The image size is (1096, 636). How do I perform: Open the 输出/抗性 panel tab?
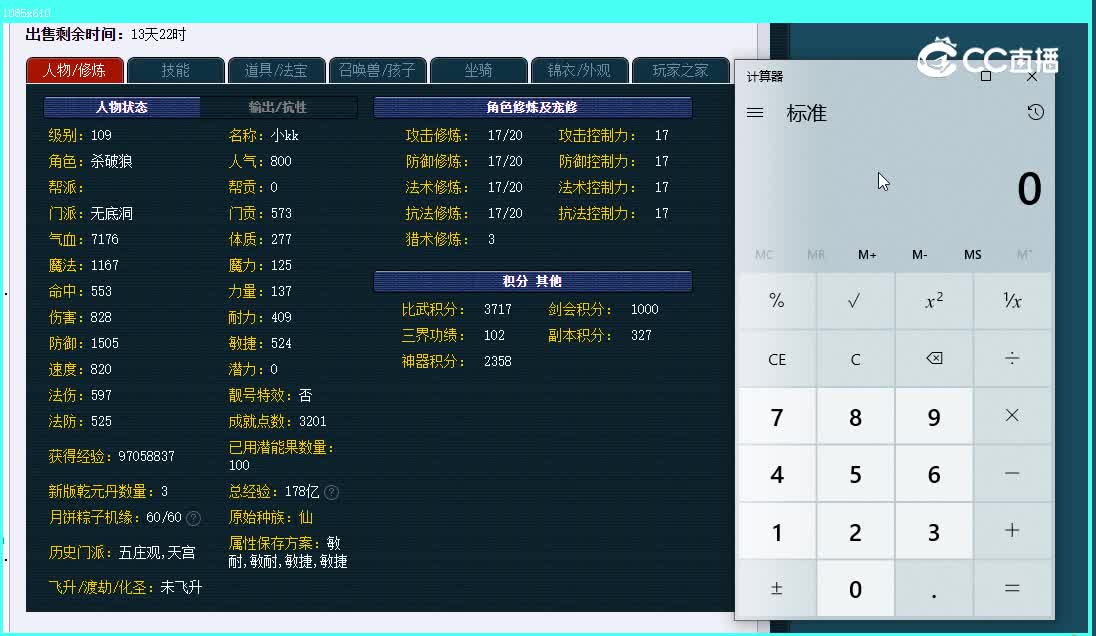tap(280, 107)
